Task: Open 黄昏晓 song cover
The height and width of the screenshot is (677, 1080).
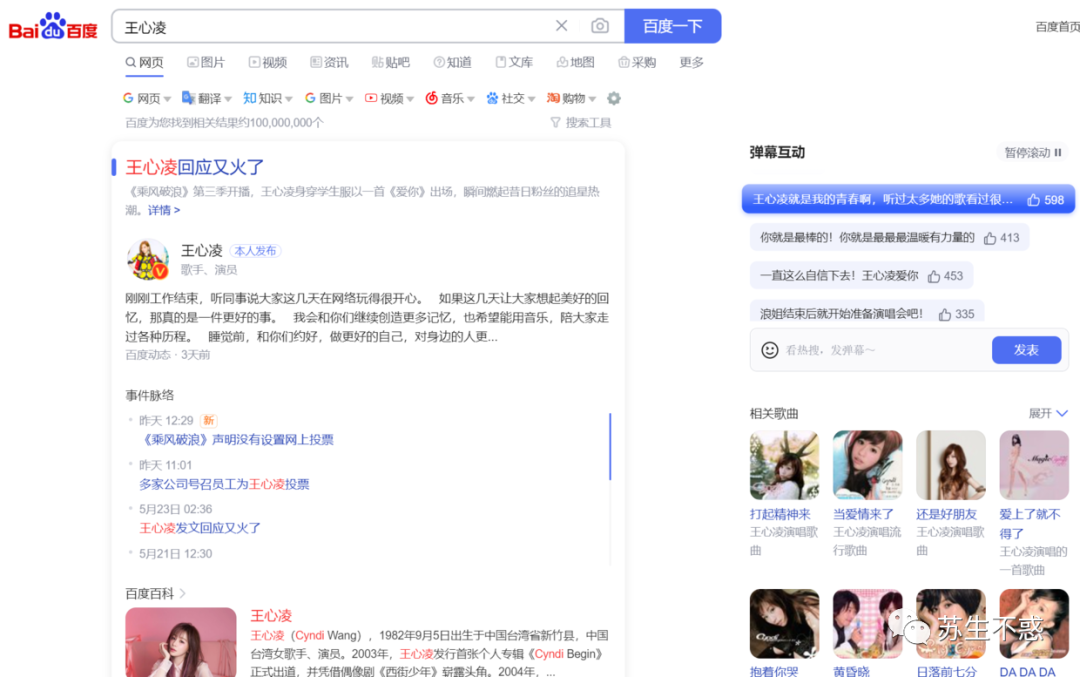Action: pos(867,623)
